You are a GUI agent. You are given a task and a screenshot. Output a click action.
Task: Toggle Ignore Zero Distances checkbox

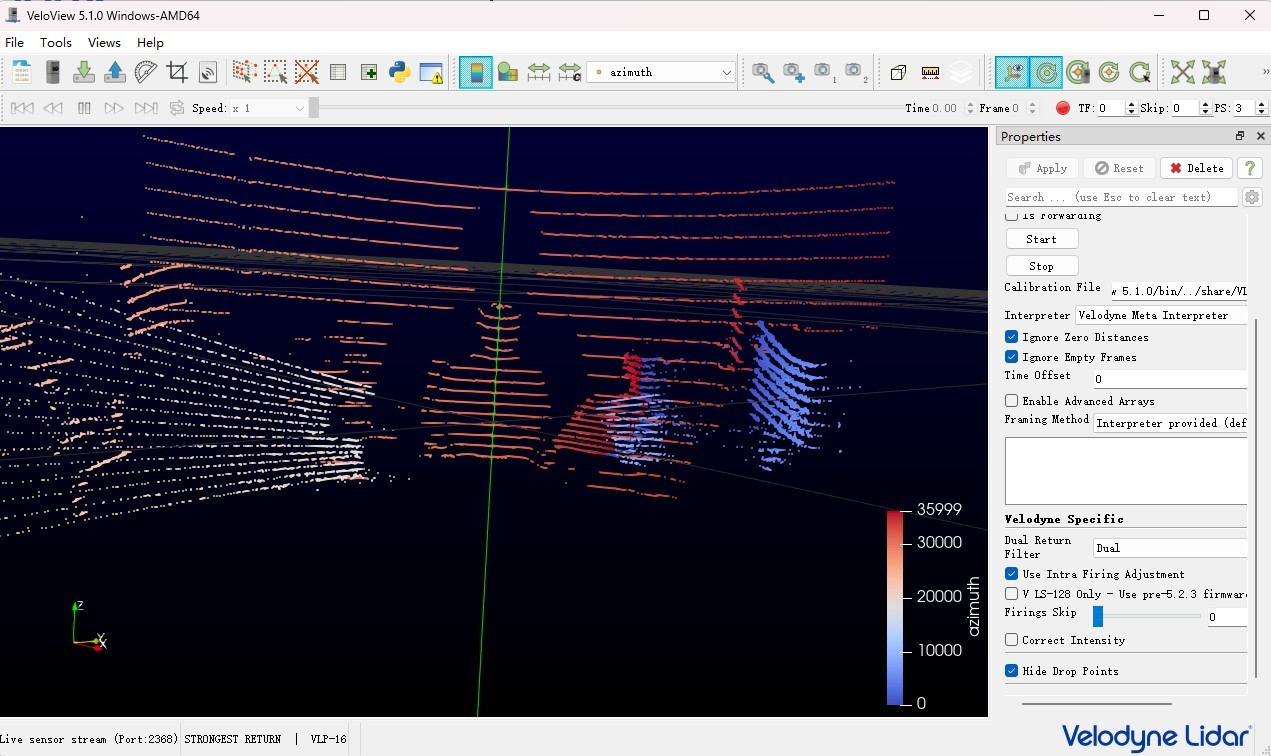1012,337
